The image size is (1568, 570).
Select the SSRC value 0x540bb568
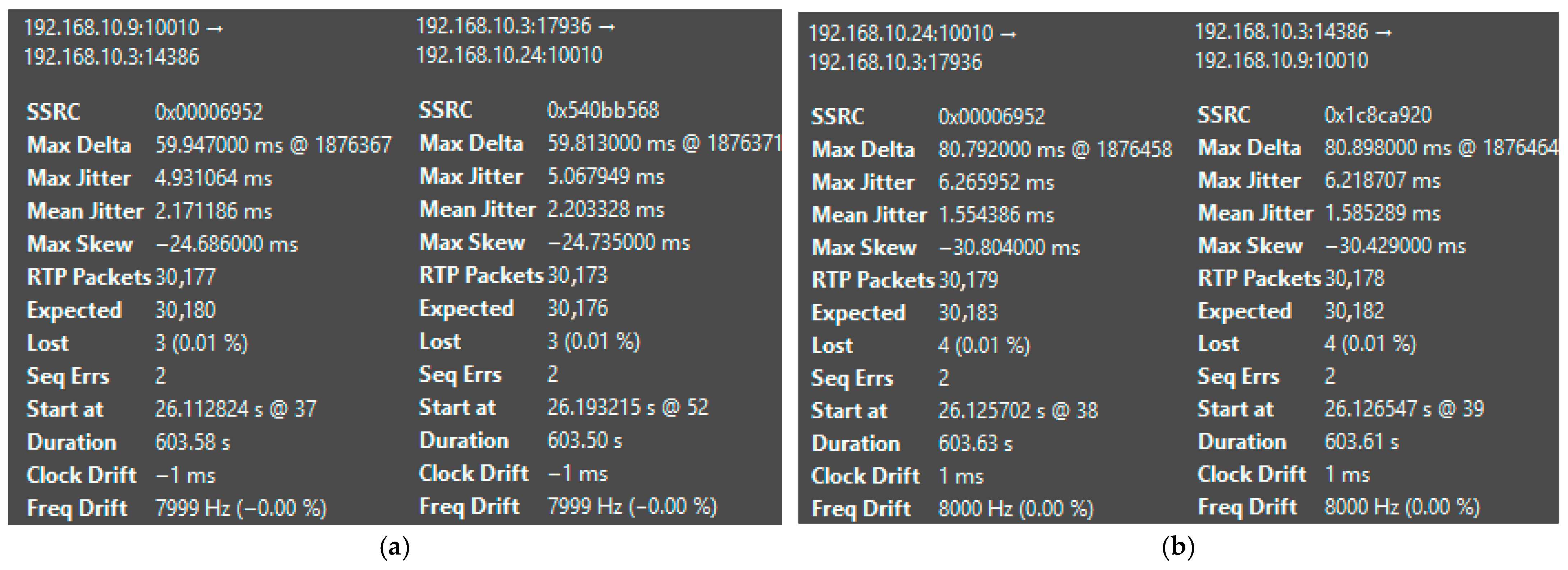coord(603,110)
